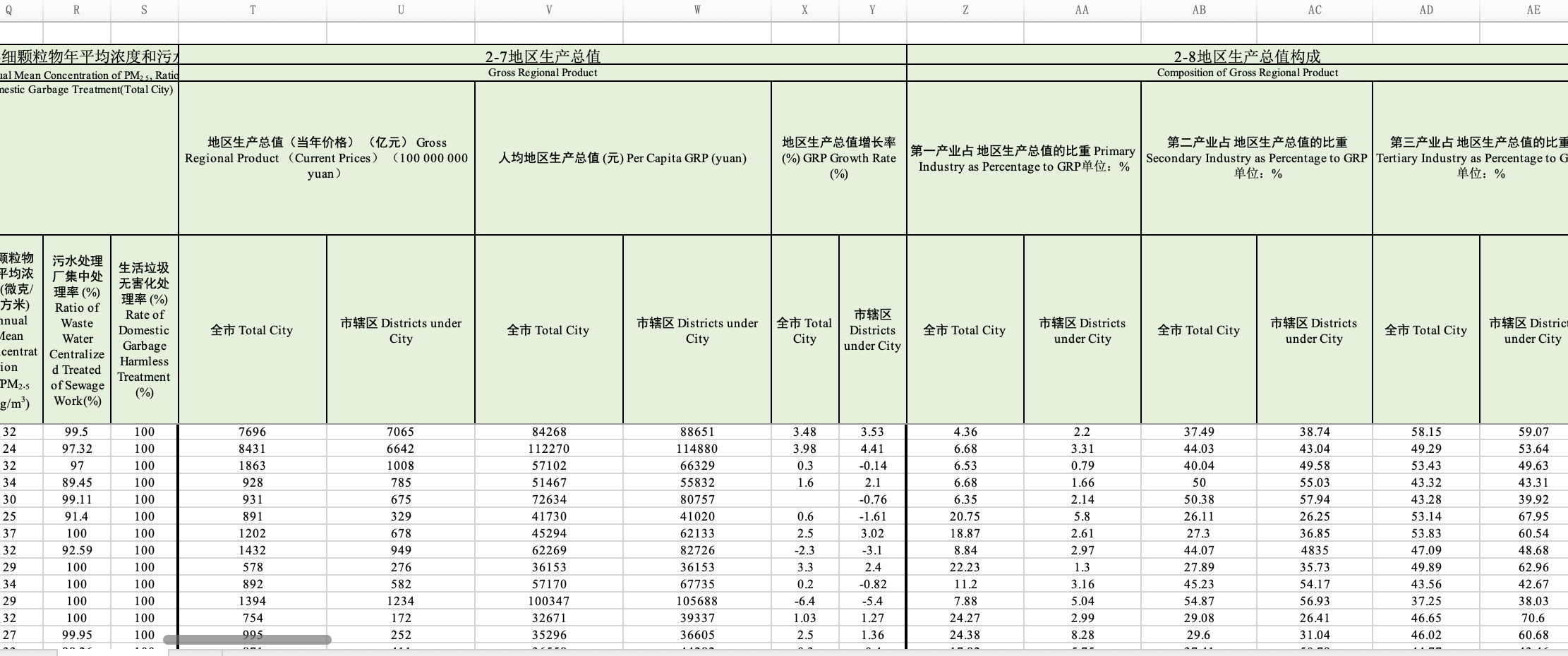Click the cell showing 105688
1568x656 pixels.
(x=697, y=601)
